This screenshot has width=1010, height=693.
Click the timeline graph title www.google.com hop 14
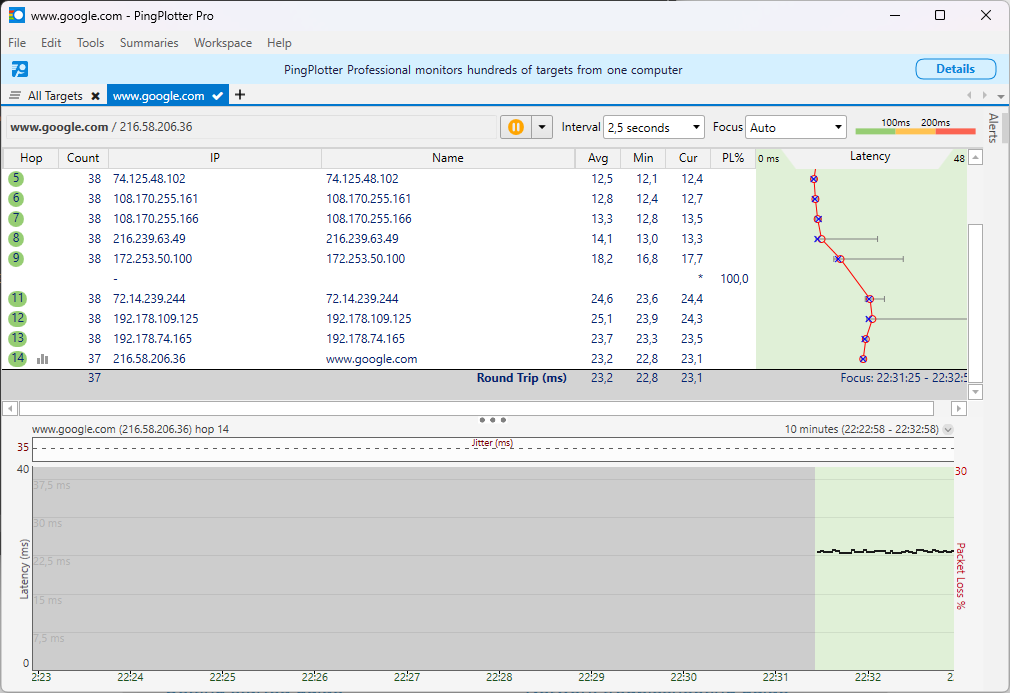(131, 429)
